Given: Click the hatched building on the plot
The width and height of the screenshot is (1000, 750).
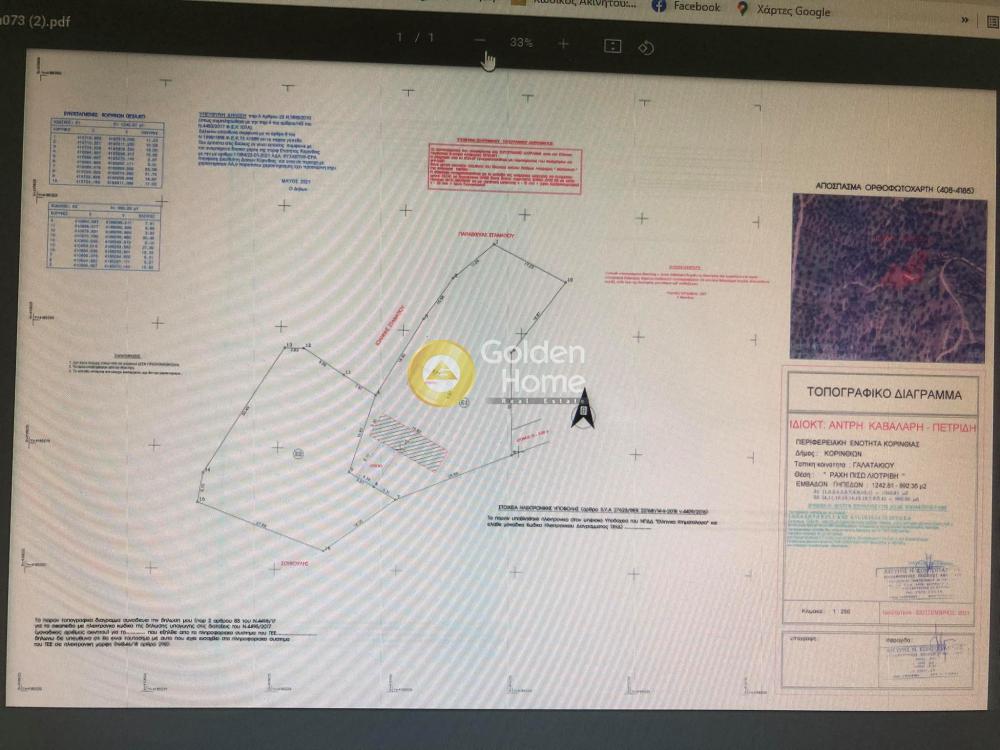Looking at the screenshot, I should pos(408,442).
